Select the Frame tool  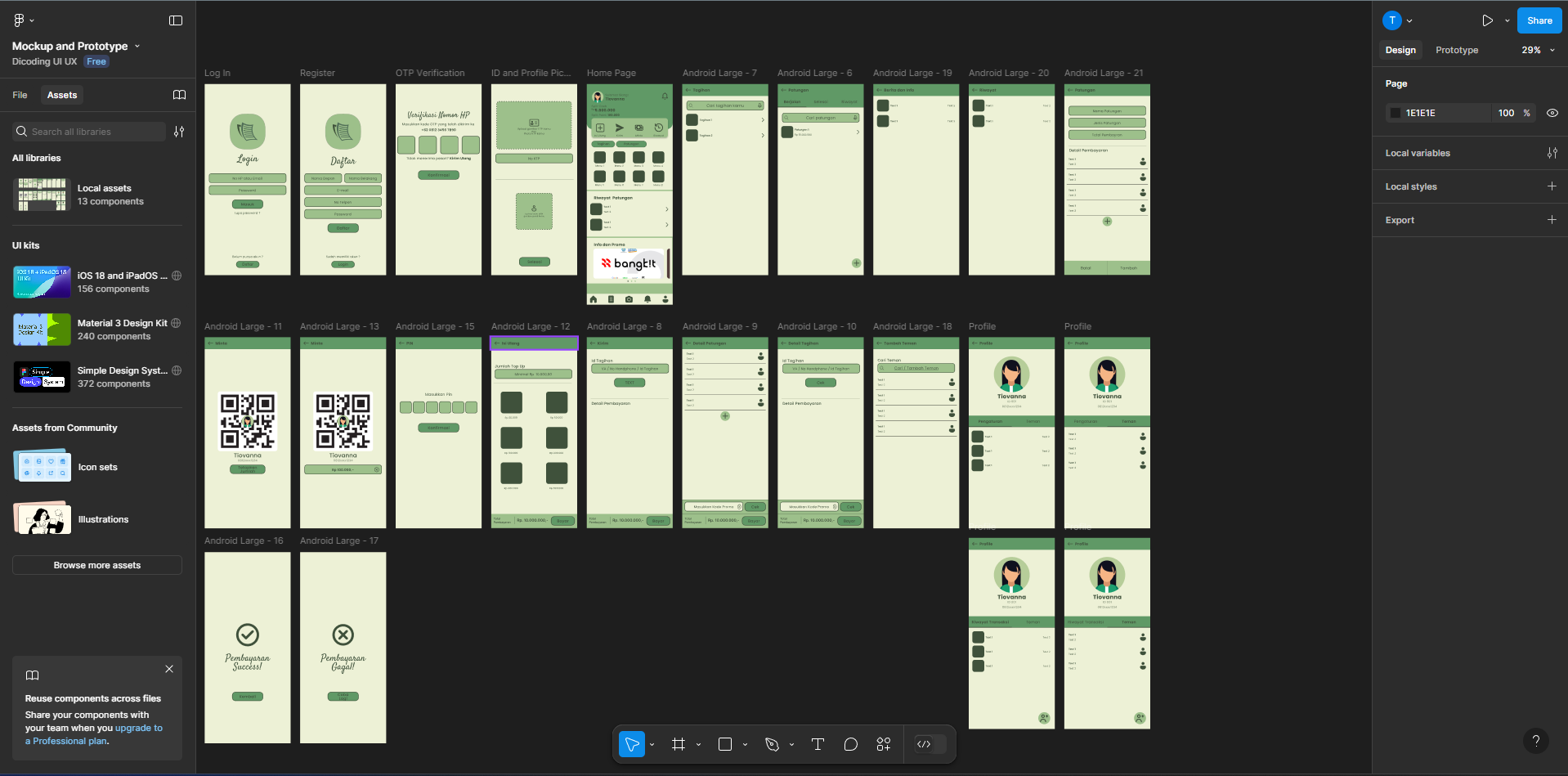point(678,744)
